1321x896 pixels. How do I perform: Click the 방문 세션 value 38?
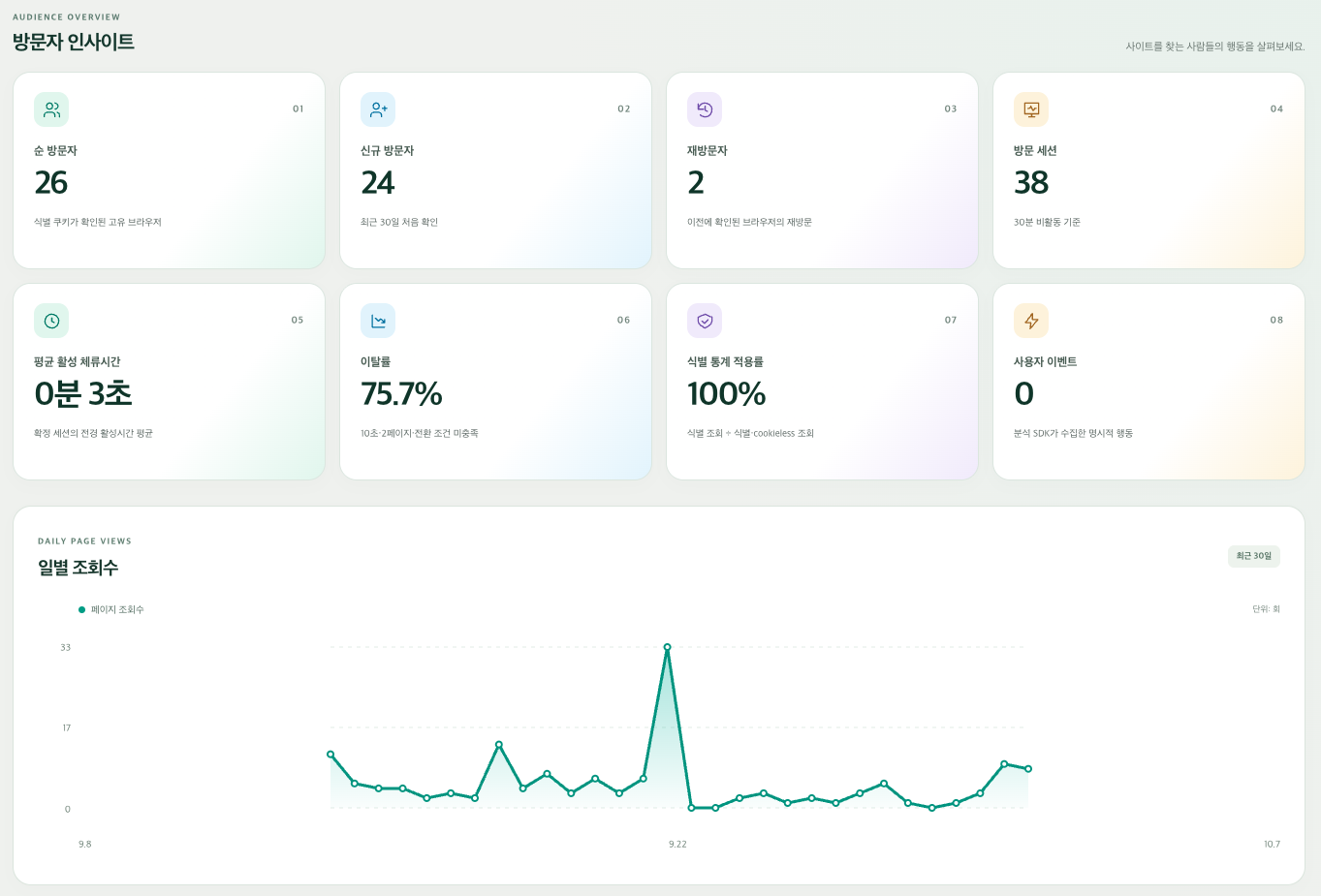1031,183
